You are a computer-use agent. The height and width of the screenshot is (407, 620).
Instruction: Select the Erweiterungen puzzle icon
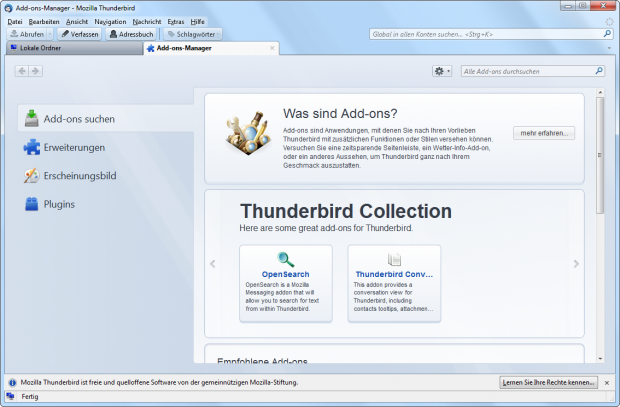(32, 147)
